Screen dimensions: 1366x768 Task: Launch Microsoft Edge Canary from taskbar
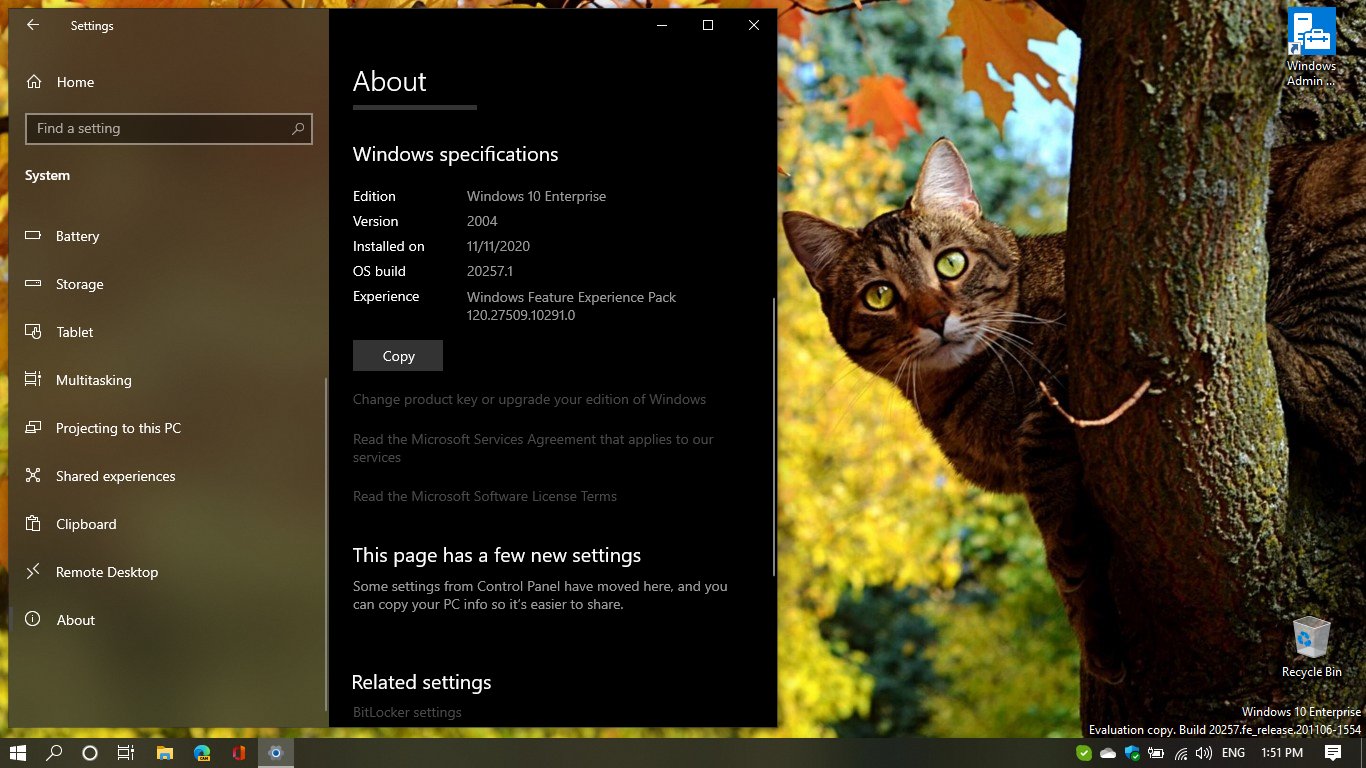coord(202,753)
